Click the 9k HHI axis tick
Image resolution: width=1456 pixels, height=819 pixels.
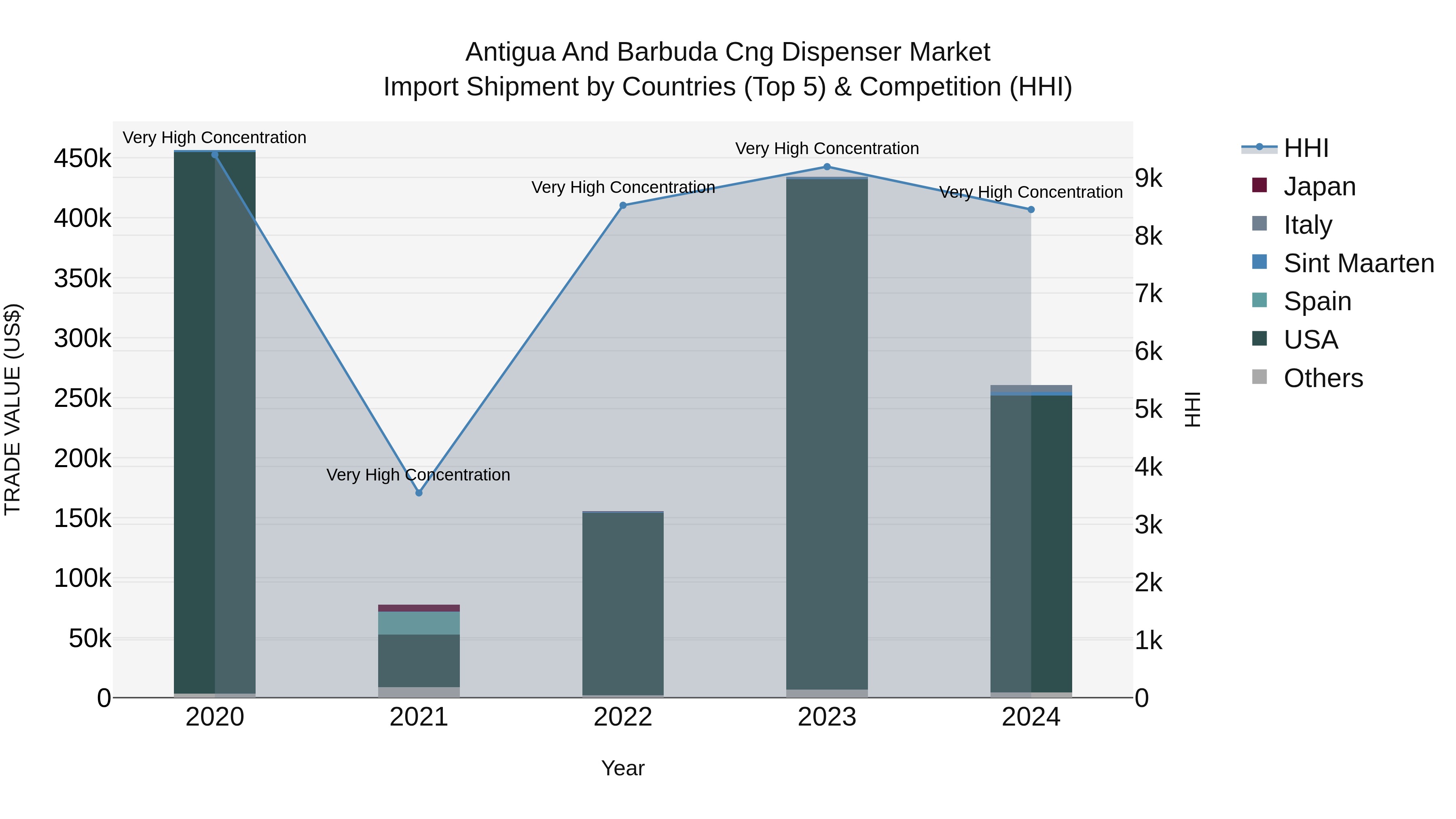1149,178
